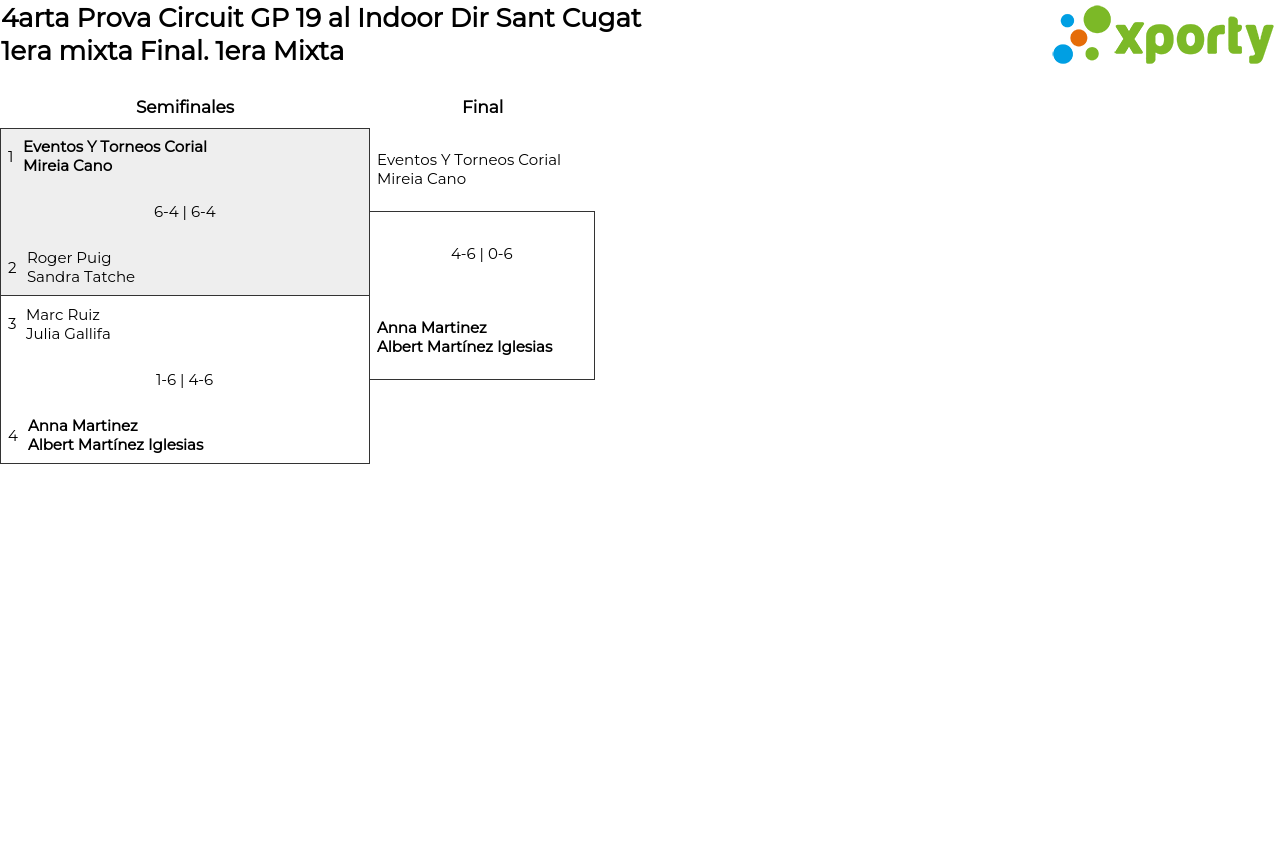Image resolution: width=1280 pixels, height=859 pixels.
Task: Click the xporty logo
Action: (1162, 36)
